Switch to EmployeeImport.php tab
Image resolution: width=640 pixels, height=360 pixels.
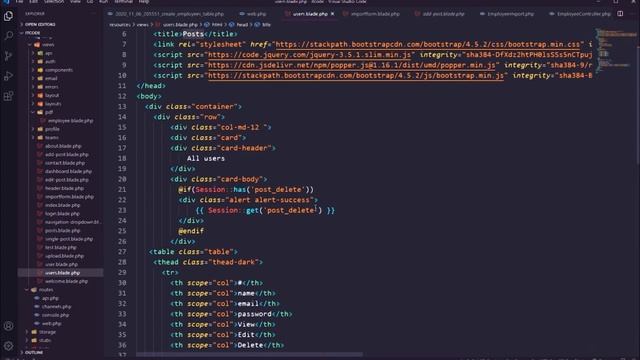point(507,14)
